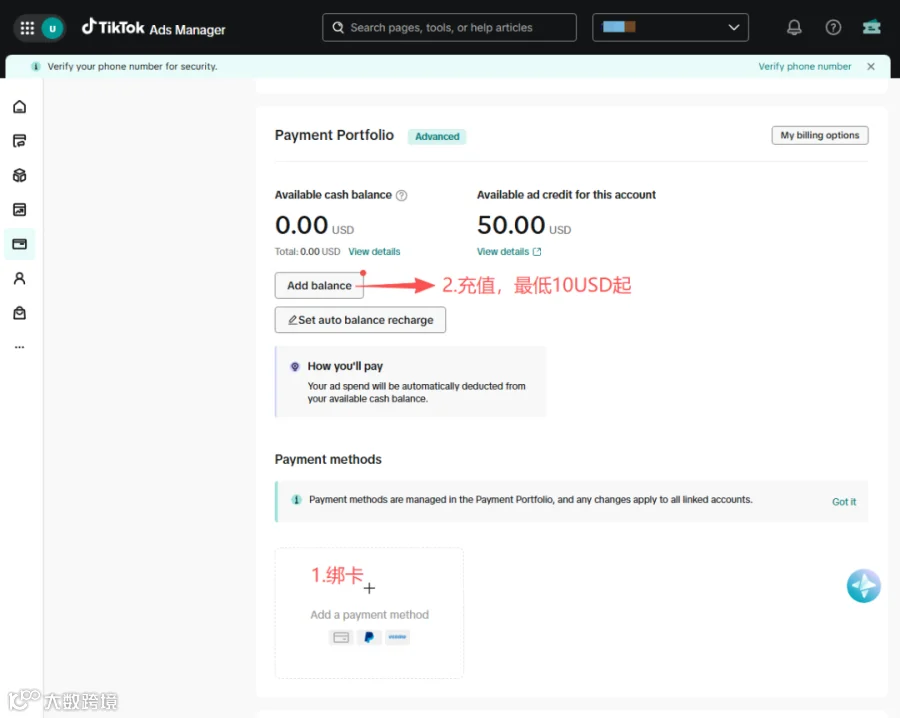Image resolution: width=900 pixels, height=718 pixels.
Task: Open the notifications bell icon
Action: [794, 27]
